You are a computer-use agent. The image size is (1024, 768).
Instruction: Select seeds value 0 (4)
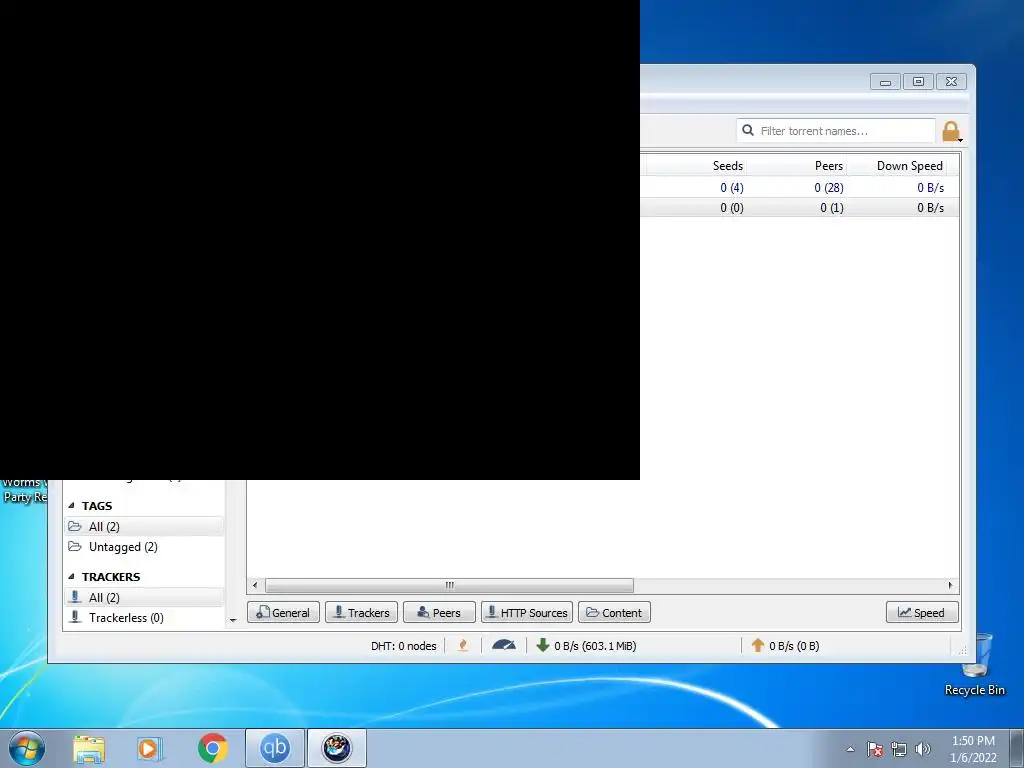pyautogui.click(x=731, y=187)
